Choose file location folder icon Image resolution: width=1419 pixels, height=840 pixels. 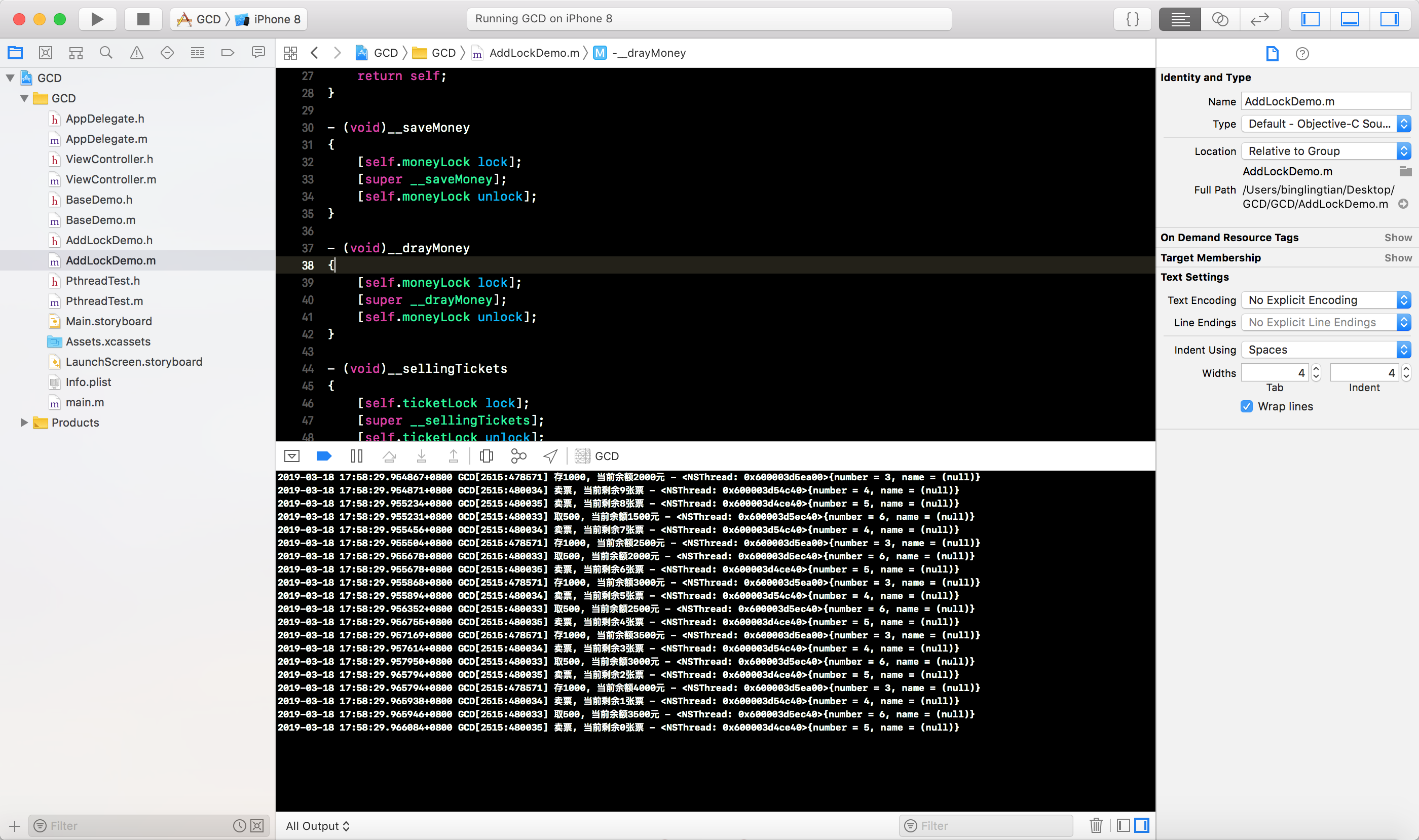coord(1405,172)
